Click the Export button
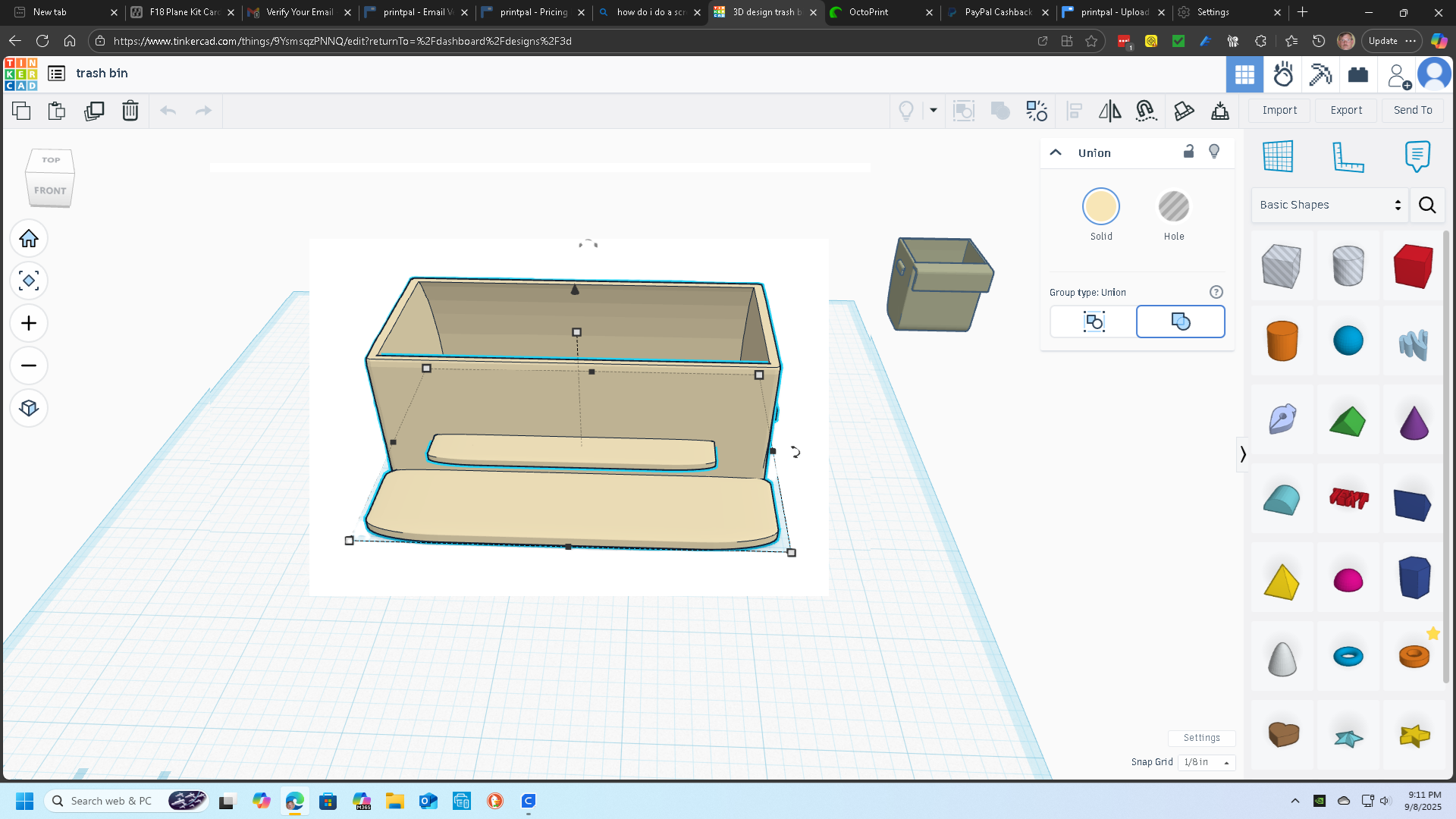This screenshot has width=1456, height=819. [x=1345, y=110]
